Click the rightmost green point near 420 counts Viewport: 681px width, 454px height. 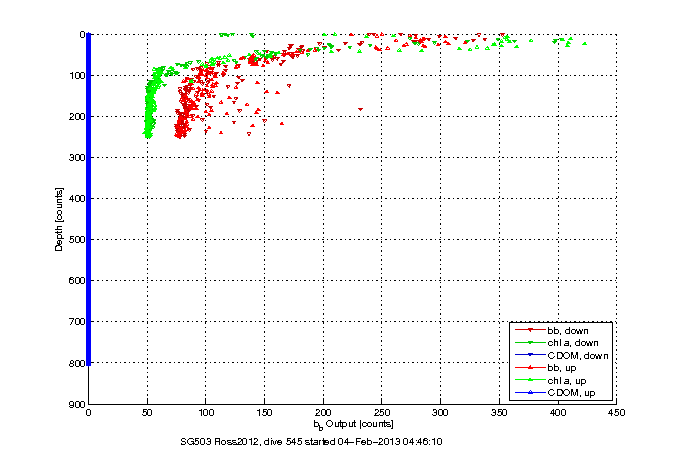(585, 43)
